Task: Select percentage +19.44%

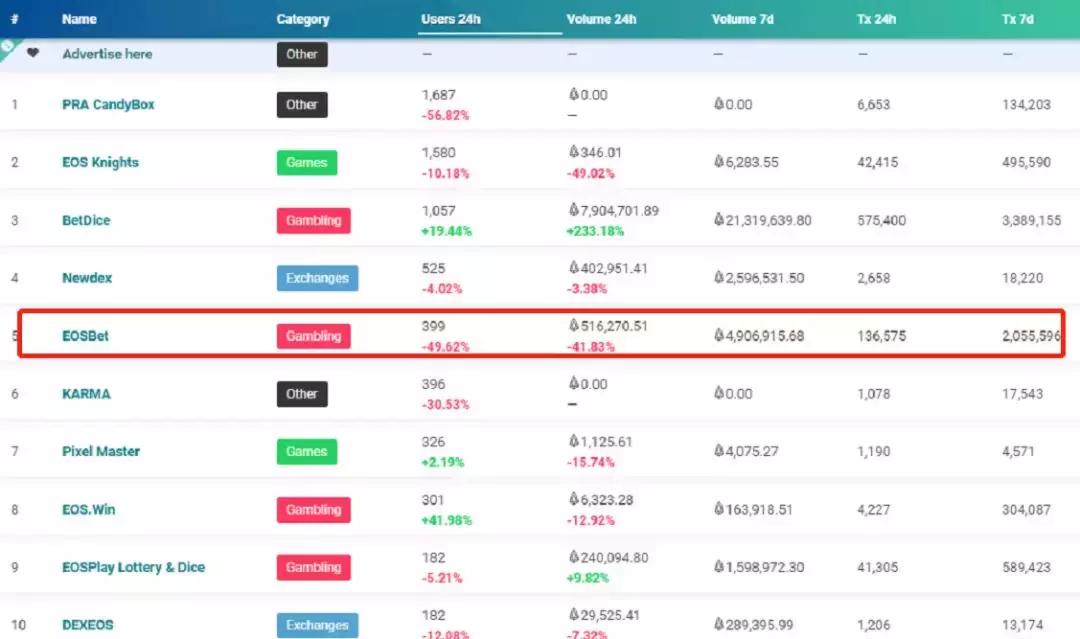Action: coord(446,231)
